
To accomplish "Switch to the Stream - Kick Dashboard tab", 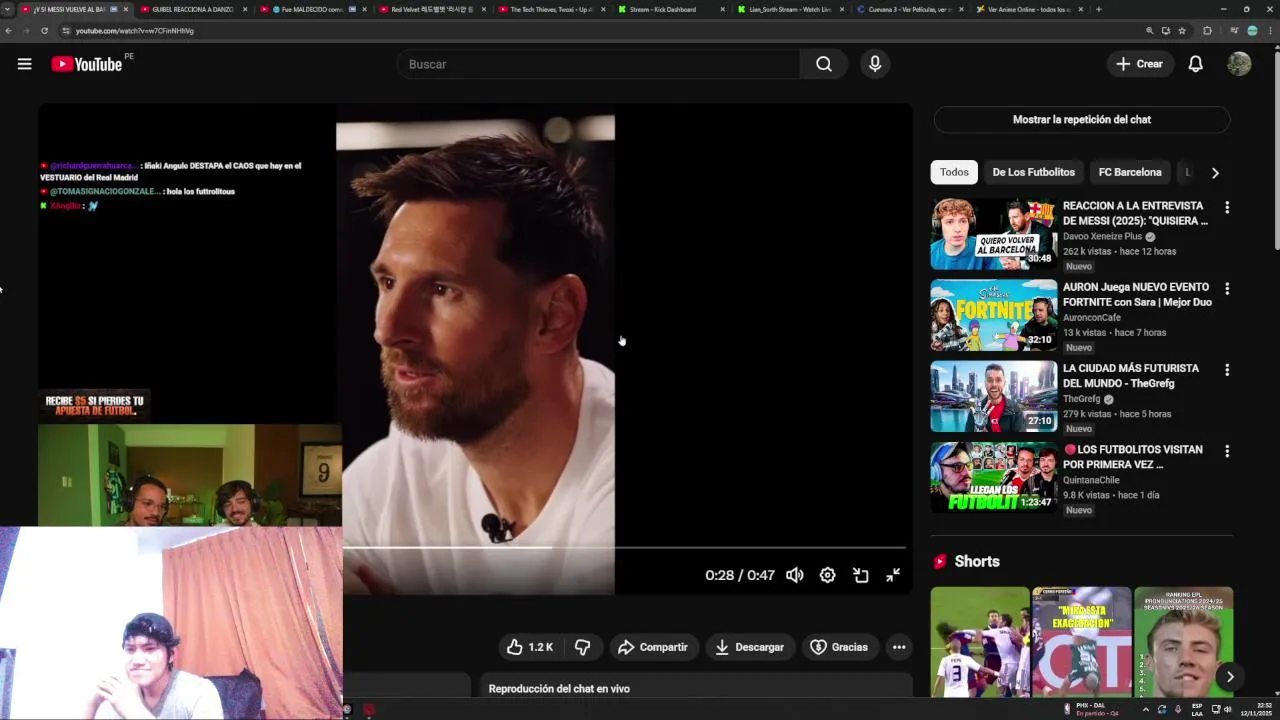I will pos(669,9).
